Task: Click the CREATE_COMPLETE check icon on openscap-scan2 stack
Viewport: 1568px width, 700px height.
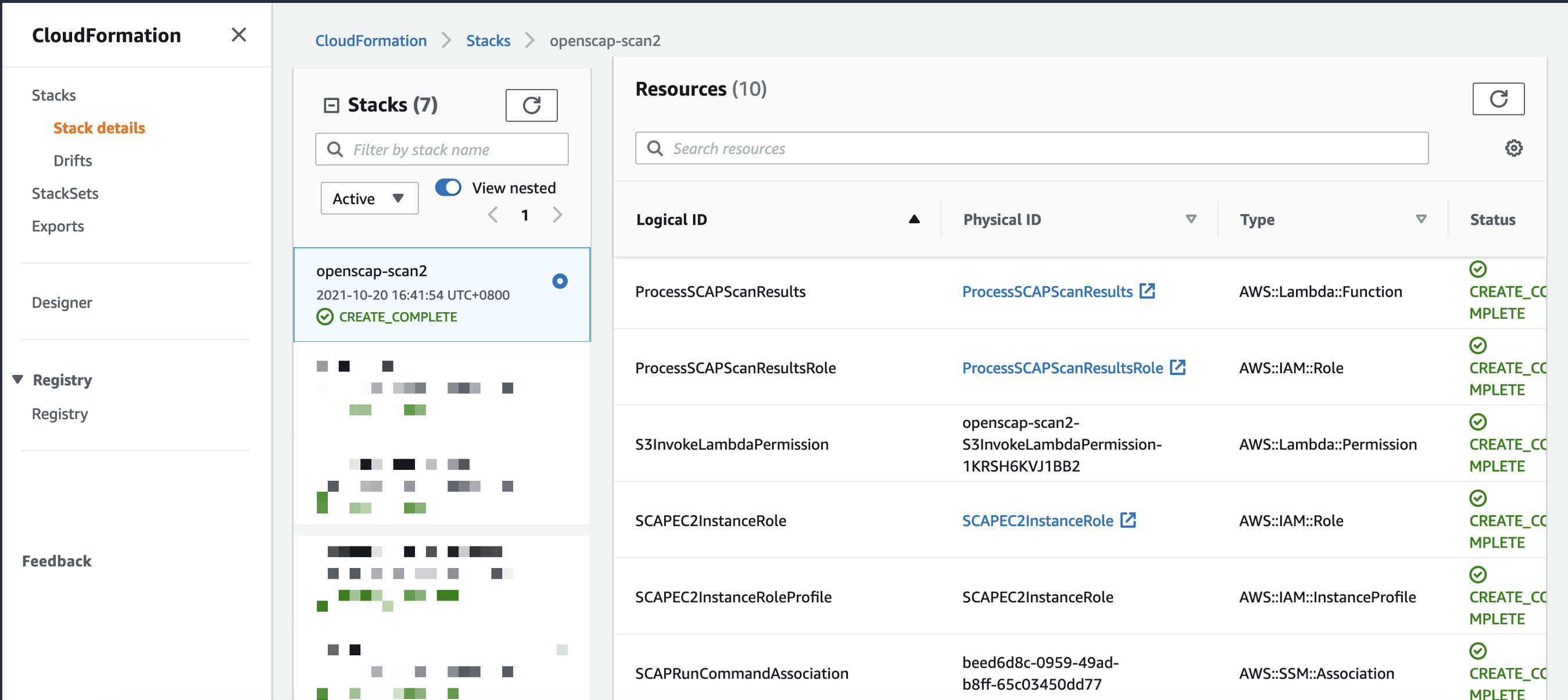Action: coord(325,316)
